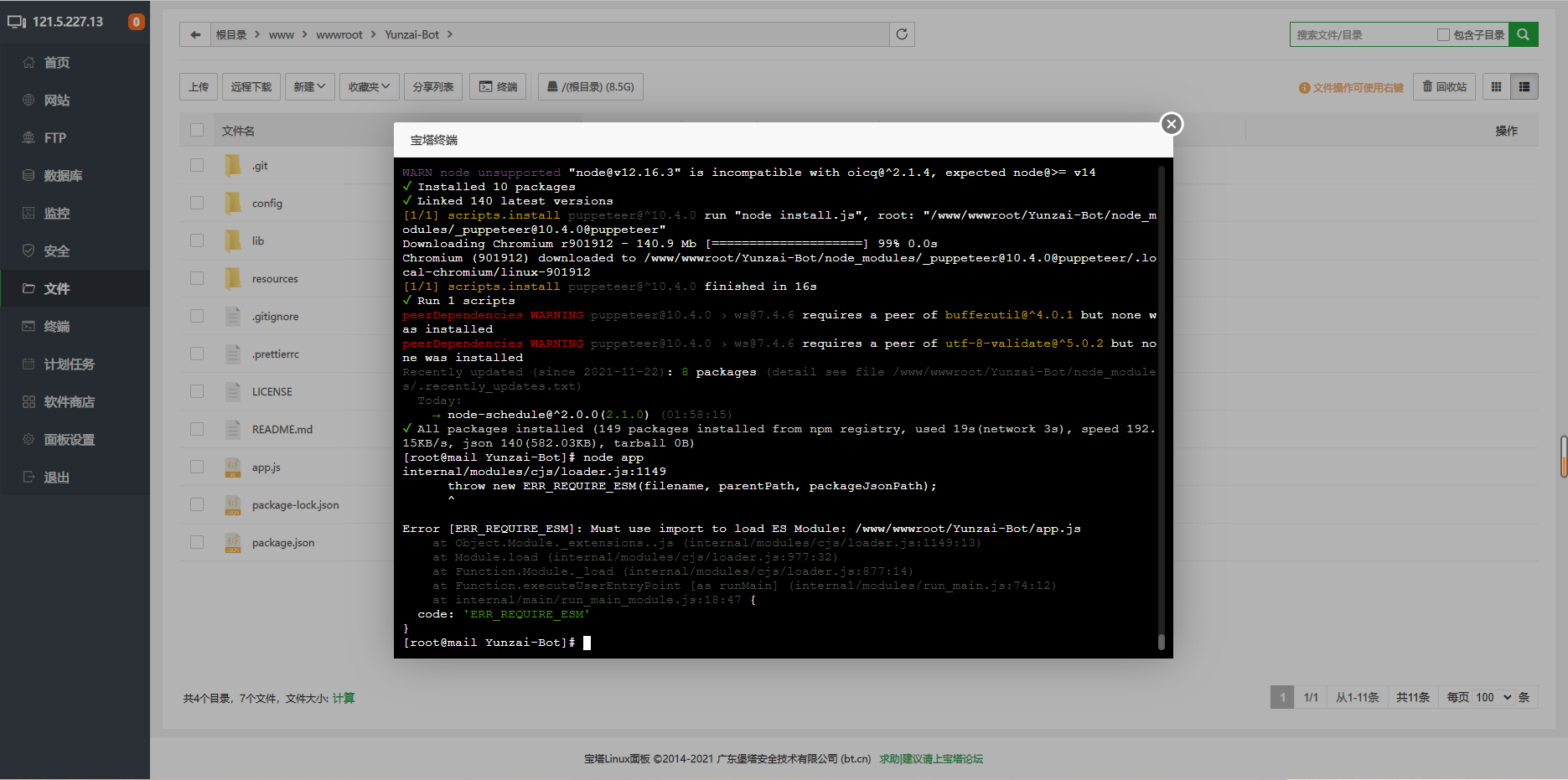Refresh the directory with the reload icon
The image size is (1568, 780).
pyautogui.click(x=902, y=34)
